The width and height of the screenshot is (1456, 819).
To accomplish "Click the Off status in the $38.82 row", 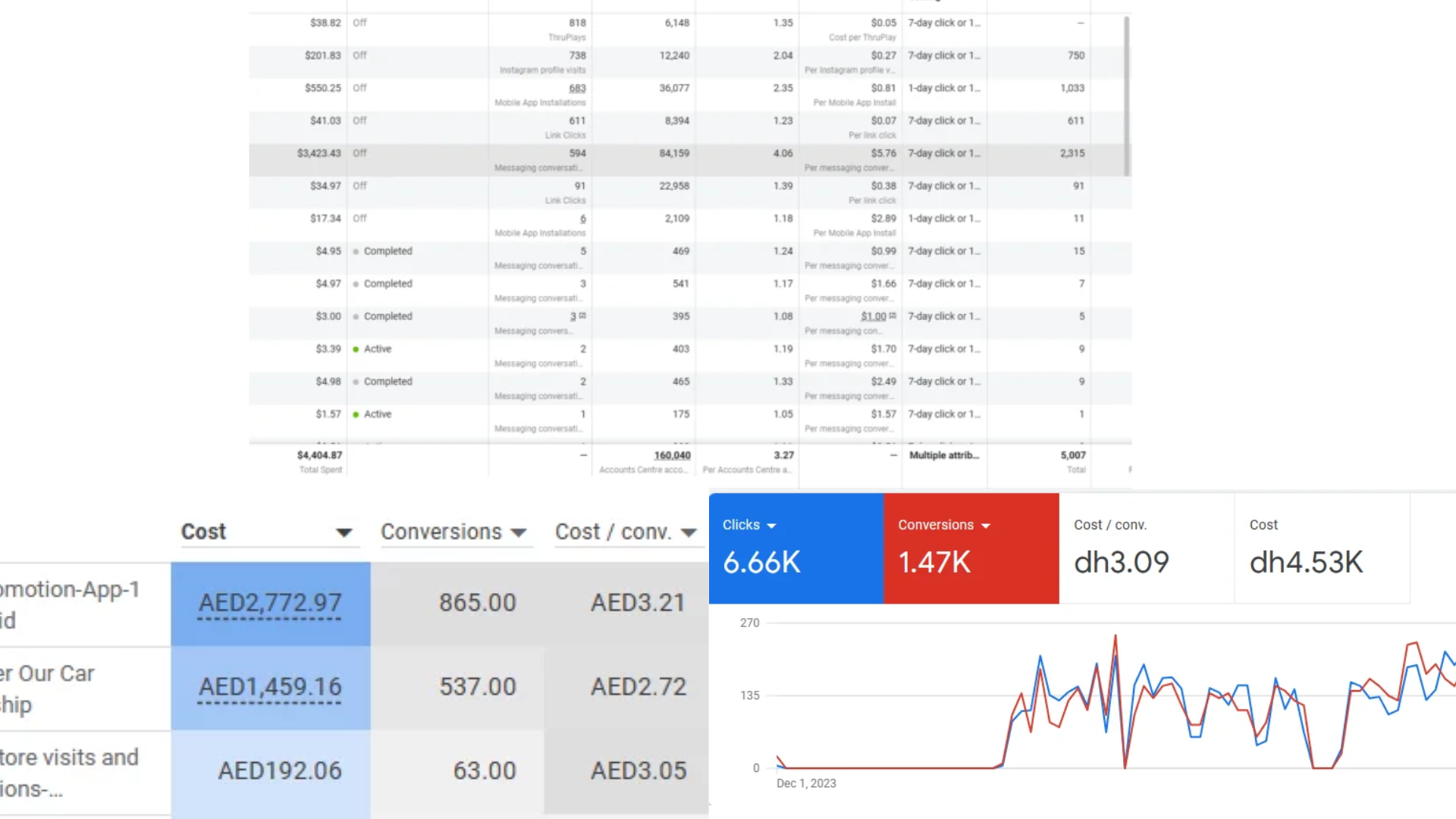I will coord(359,23).
